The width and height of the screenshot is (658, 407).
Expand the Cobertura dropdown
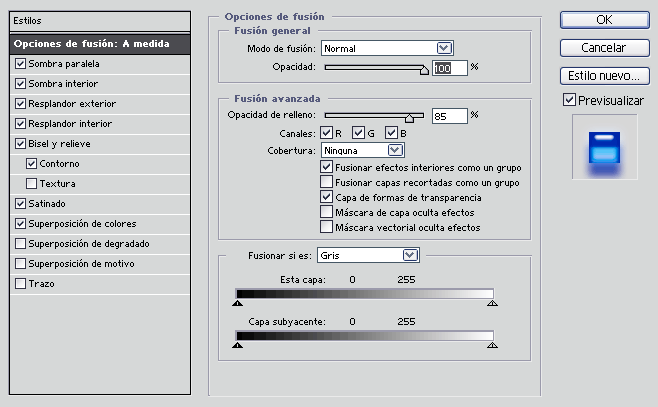click(x=395, y=150)
